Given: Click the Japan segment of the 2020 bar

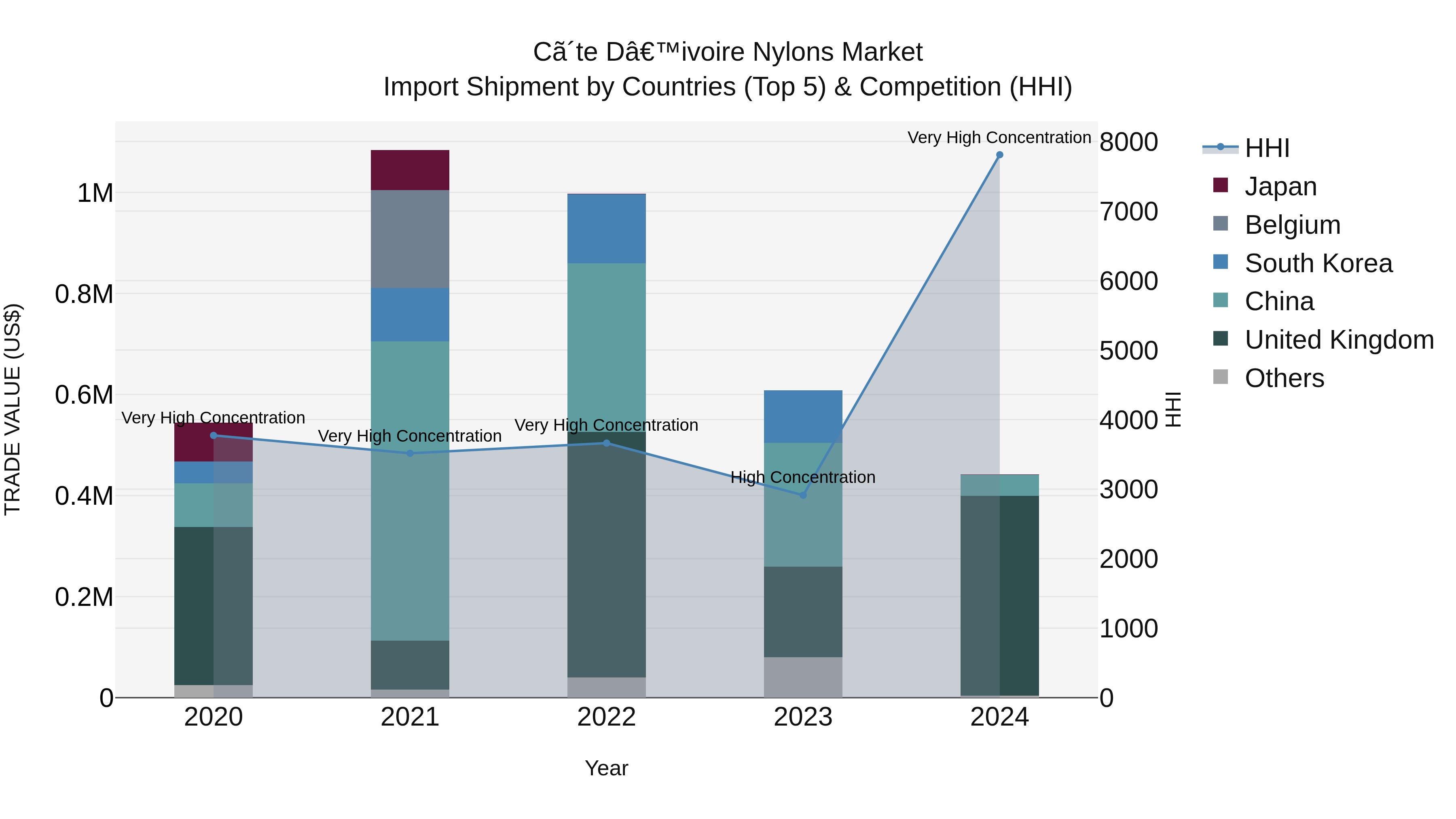Looking at the screenshot, I should tap(214, 442).
